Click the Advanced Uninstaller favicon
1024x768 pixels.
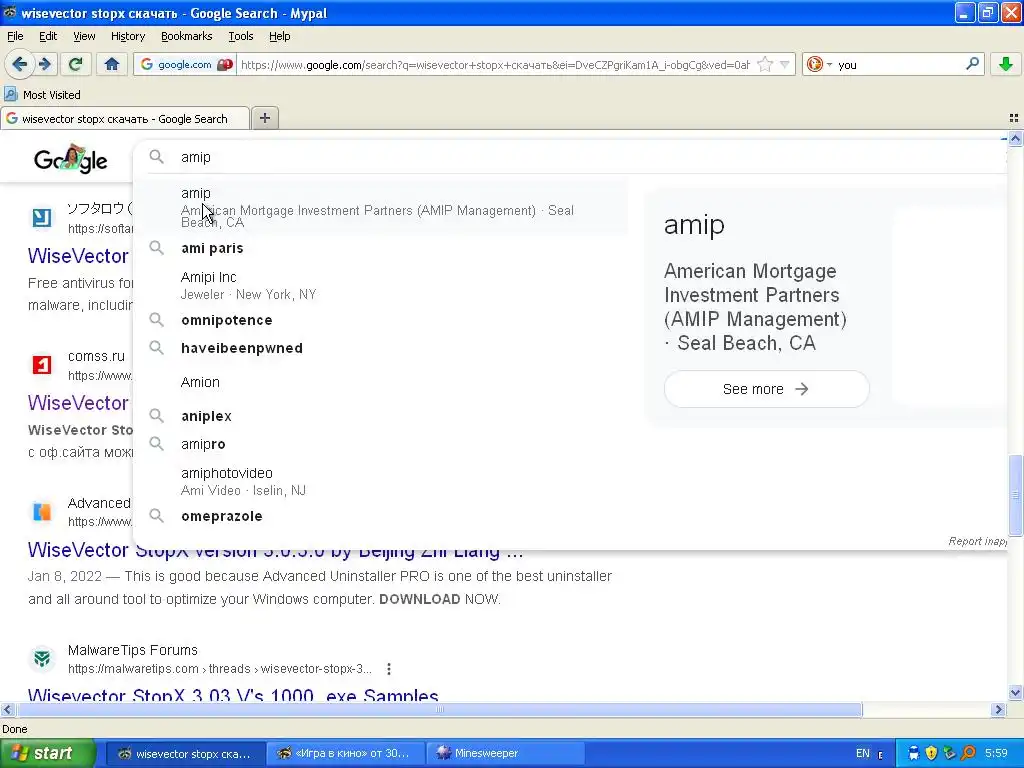[x=42, y=511]
